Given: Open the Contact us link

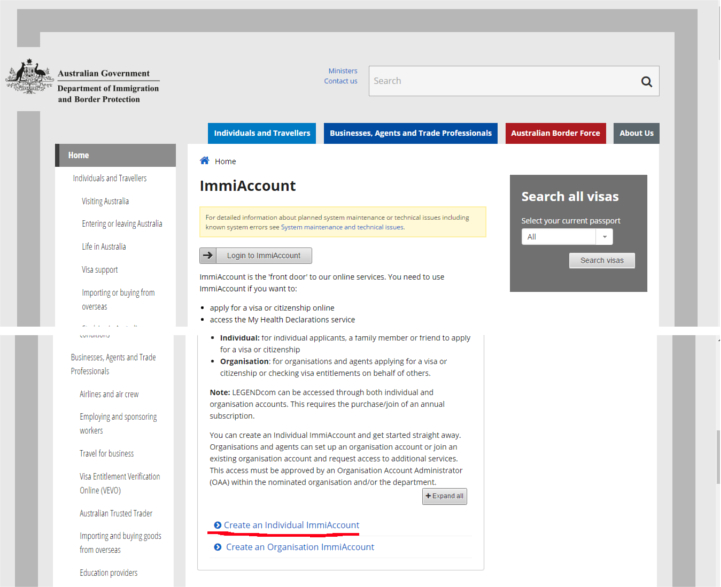Looking at the screenshot, I should [x=341, y=81].
